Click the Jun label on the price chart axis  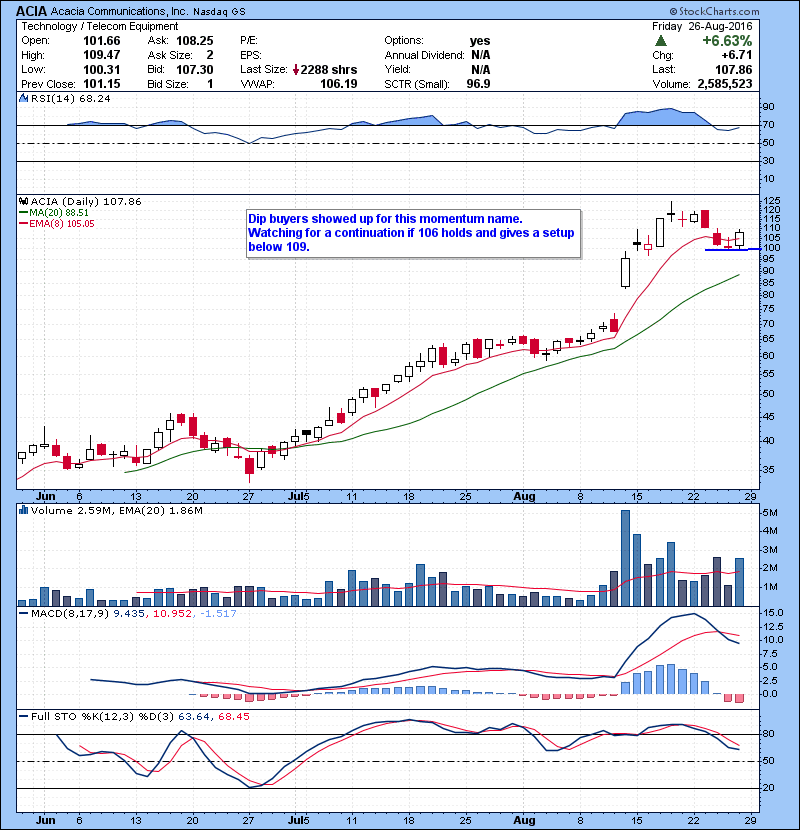[x=46, y=497]
